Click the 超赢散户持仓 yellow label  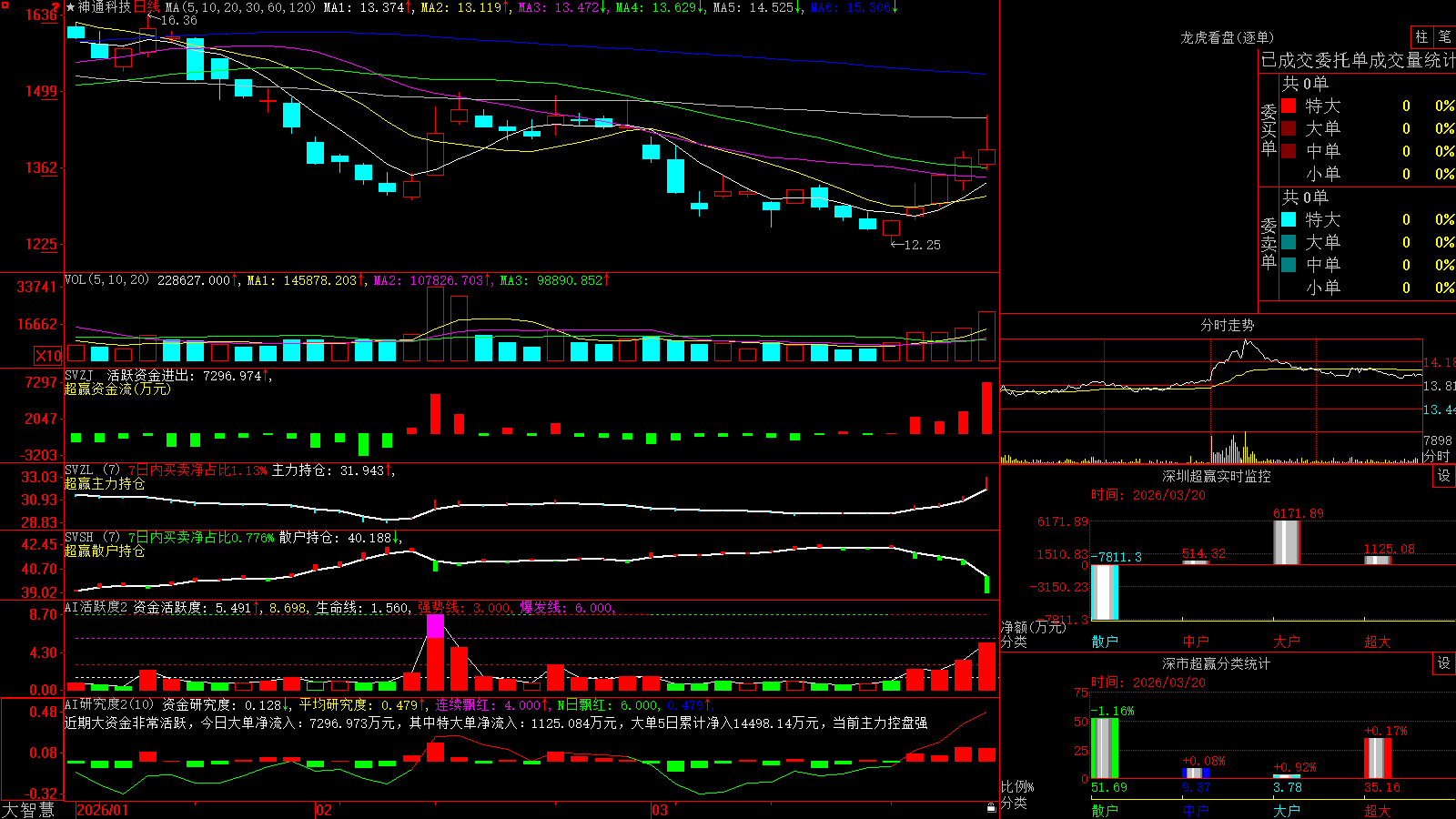tap(105, 551)
